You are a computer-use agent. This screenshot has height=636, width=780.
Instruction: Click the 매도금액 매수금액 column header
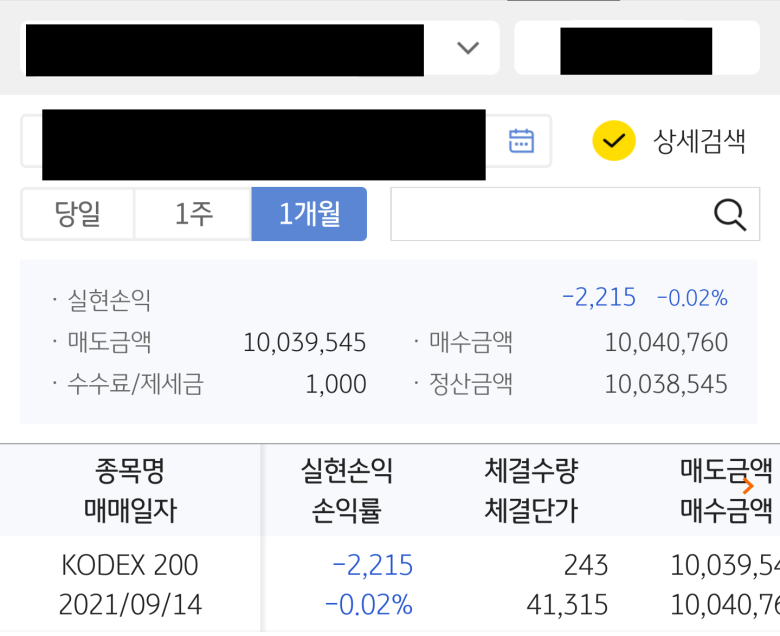tap(726, 490)
